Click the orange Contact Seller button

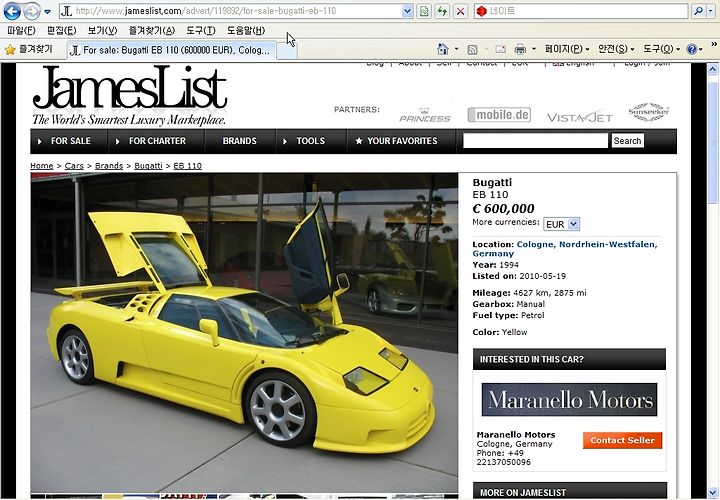[622, 440]
